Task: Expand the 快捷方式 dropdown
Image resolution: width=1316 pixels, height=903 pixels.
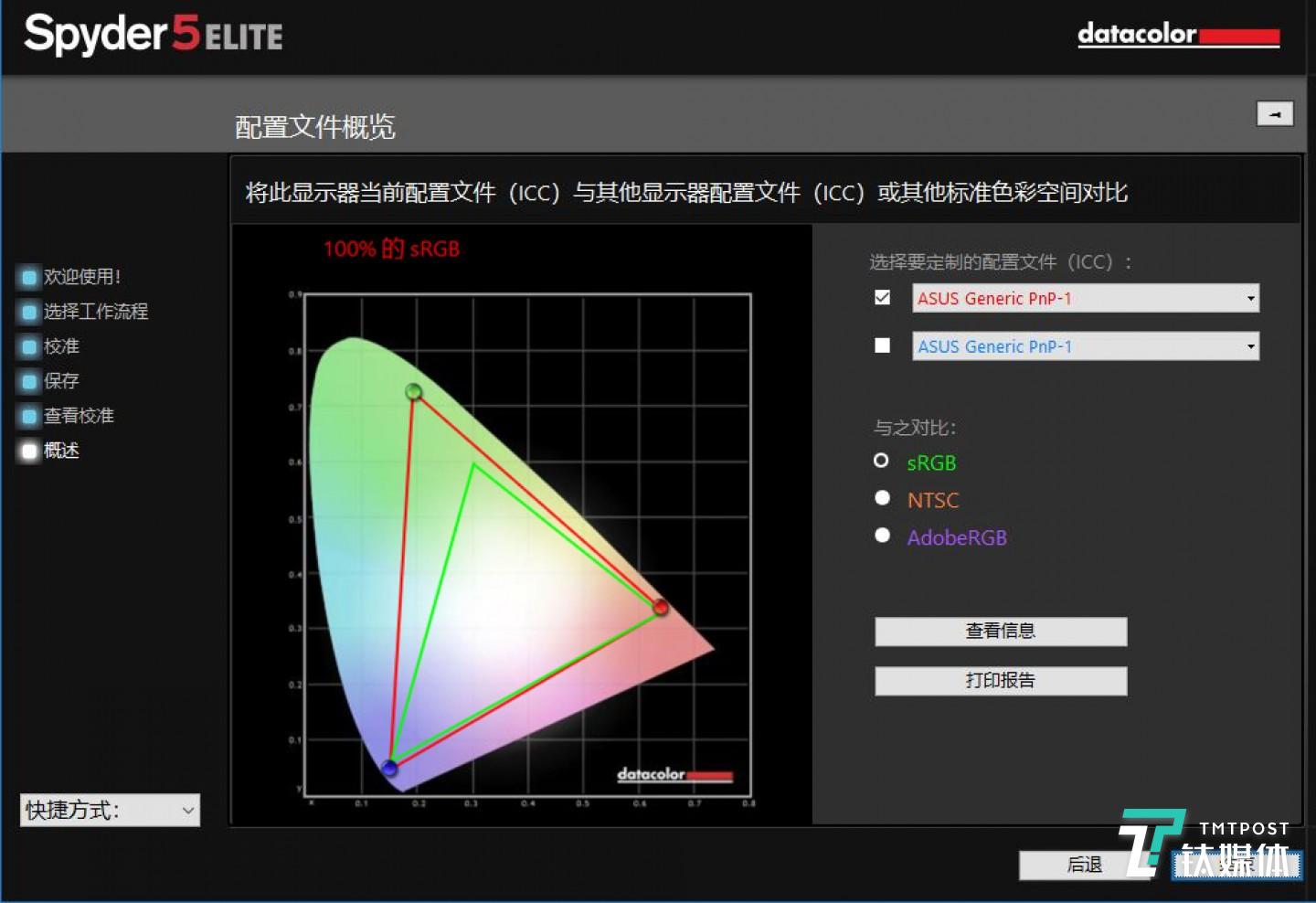Action: pos(186,810)
